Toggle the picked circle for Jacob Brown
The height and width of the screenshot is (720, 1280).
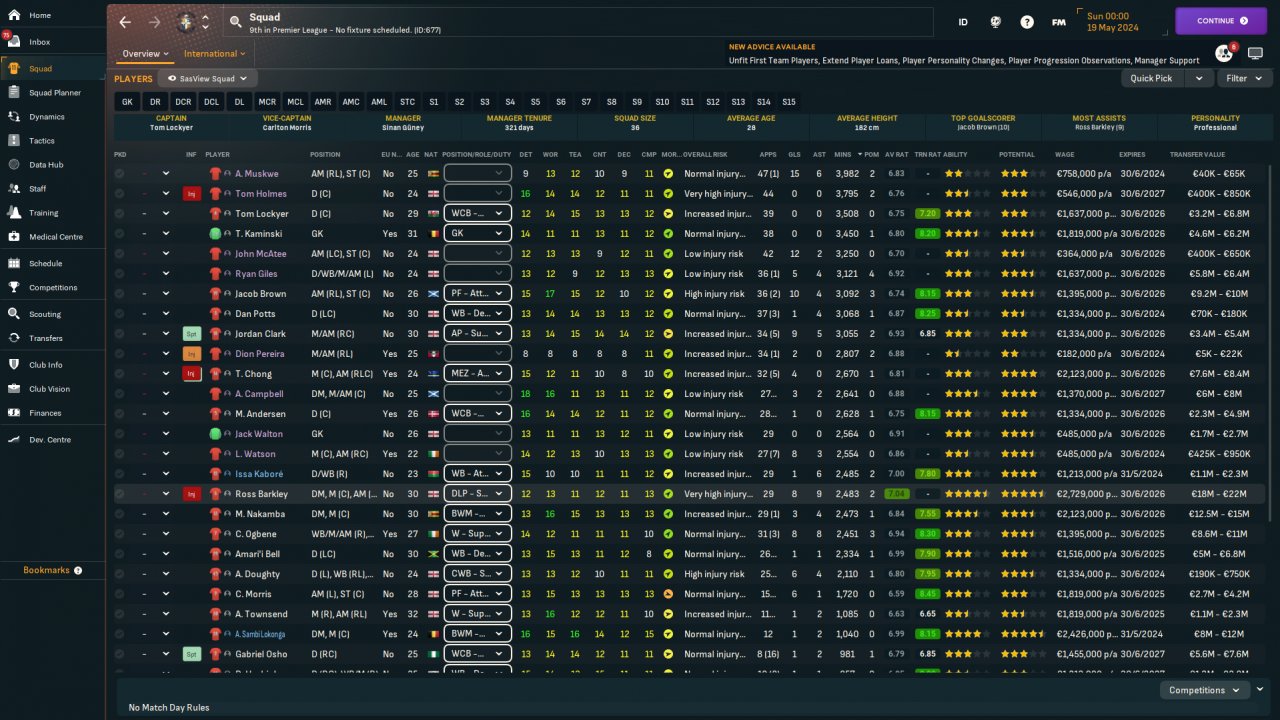tap(120, 294)
